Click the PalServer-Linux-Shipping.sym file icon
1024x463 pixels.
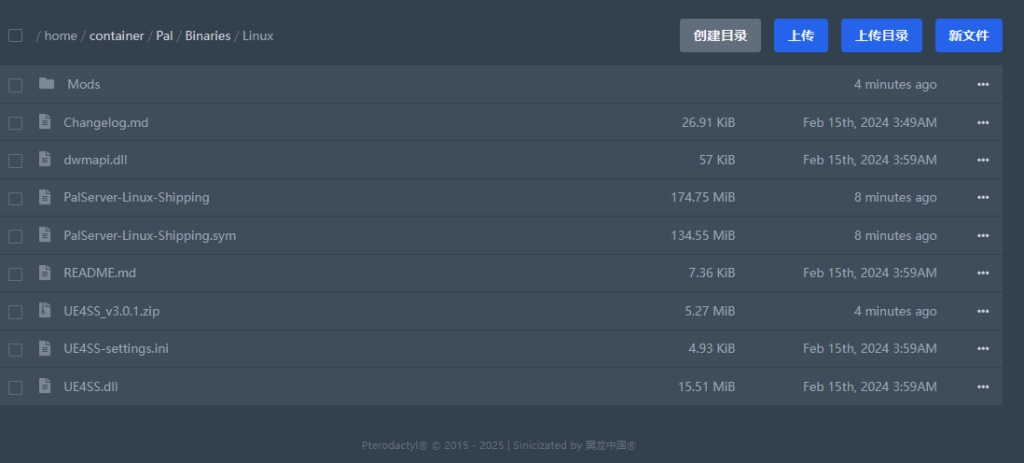tap(45, 235)
